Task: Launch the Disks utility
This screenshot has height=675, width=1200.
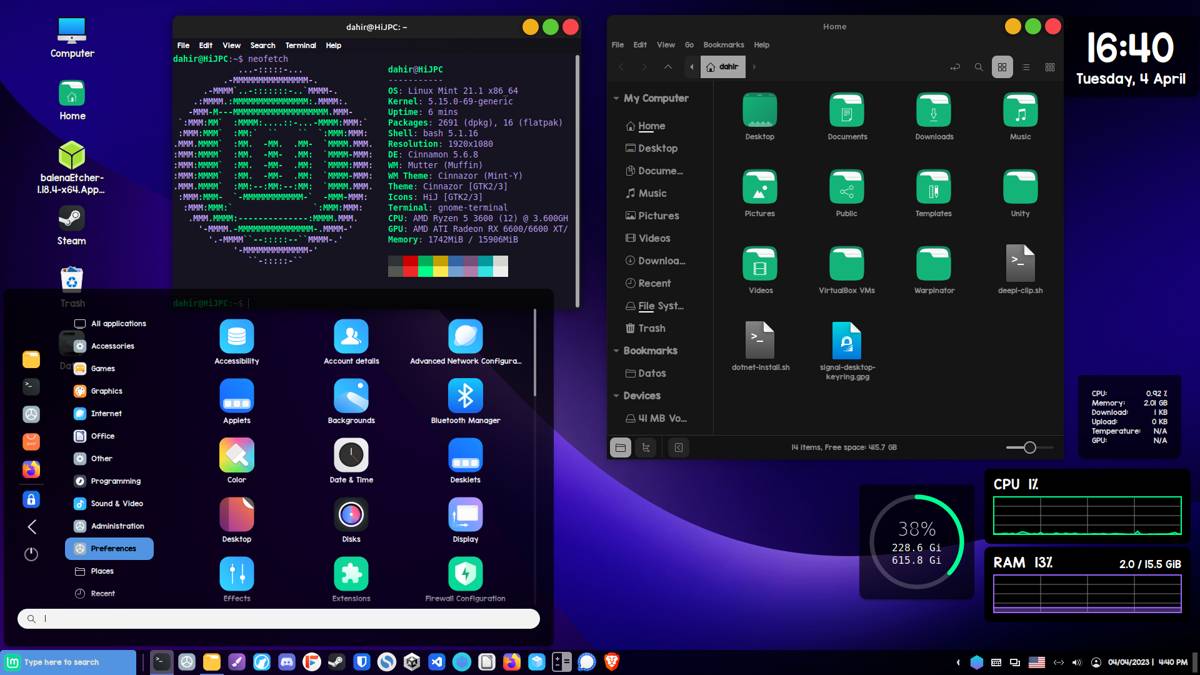Action: (x=351, y=520)
